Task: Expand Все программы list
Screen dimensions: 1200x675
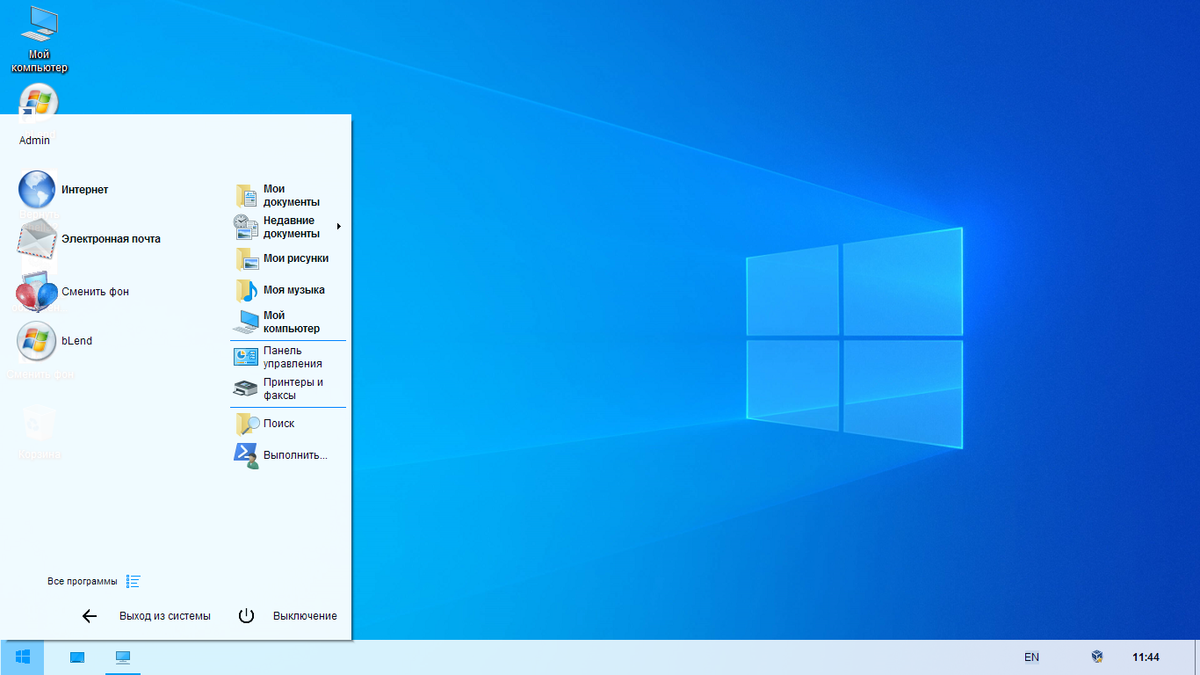Action: 94,581
